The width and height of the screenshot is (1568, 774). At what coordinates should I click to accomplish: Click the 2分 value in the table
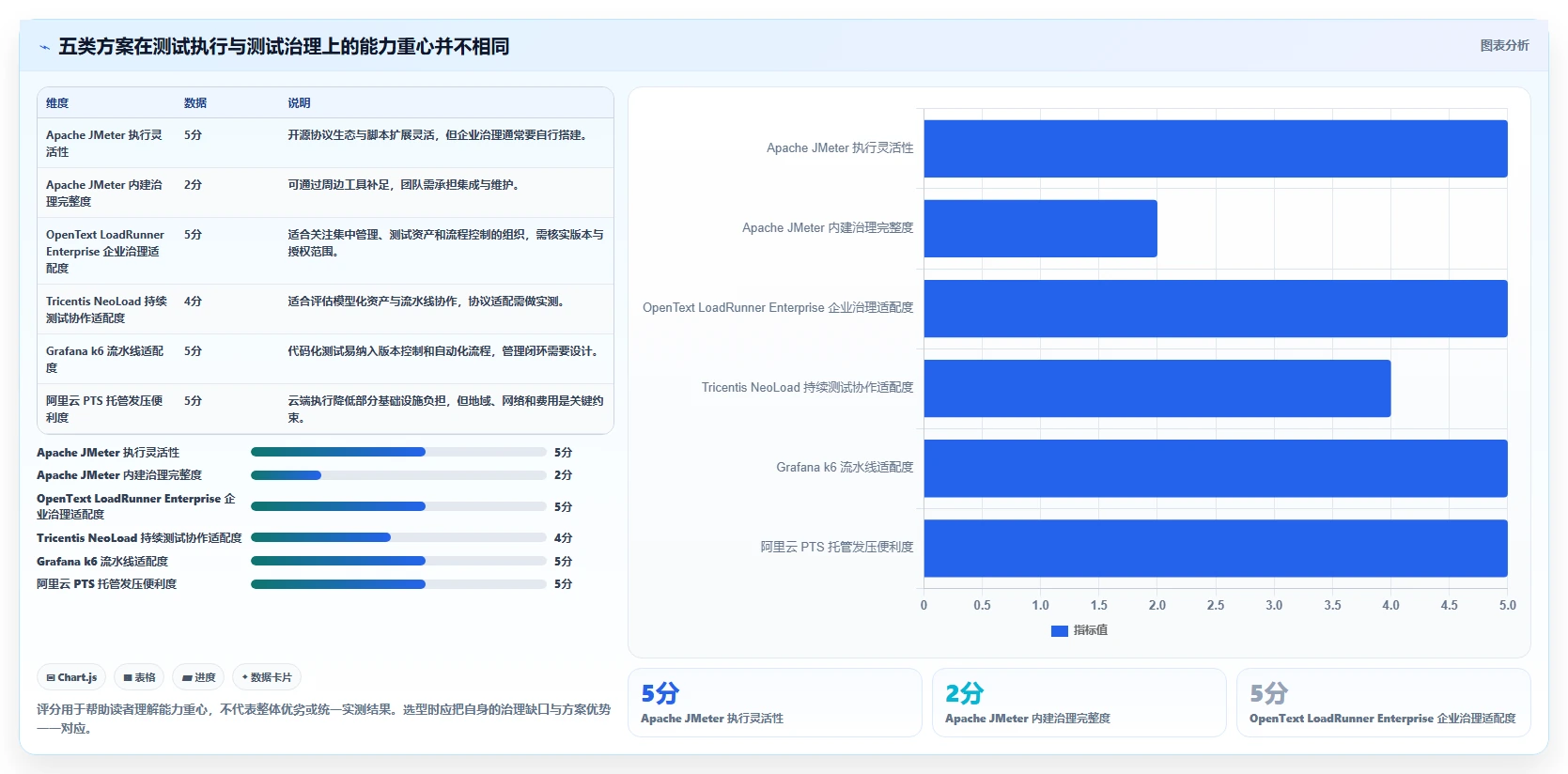[193, 185]
